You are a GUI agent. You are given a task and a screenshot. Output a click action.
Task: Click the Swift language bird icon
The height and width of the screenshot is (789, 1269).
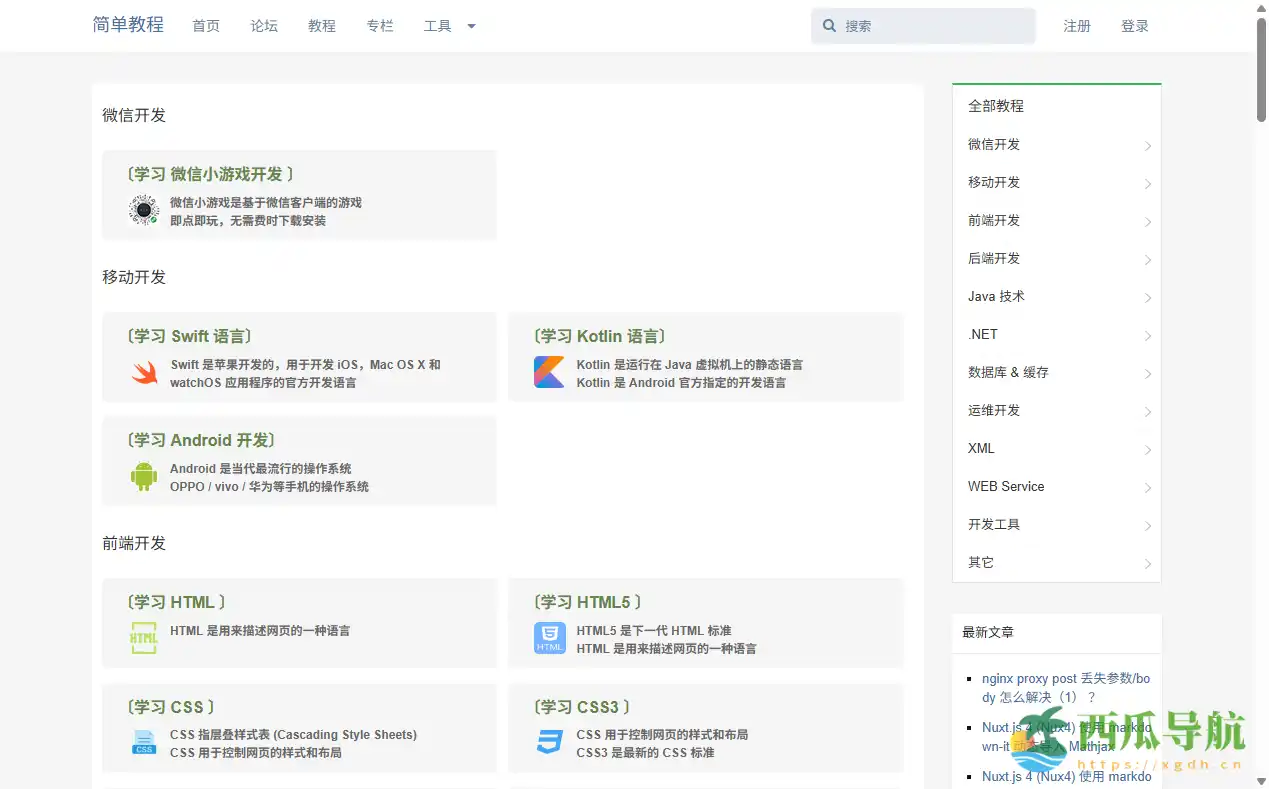[144, 373]
